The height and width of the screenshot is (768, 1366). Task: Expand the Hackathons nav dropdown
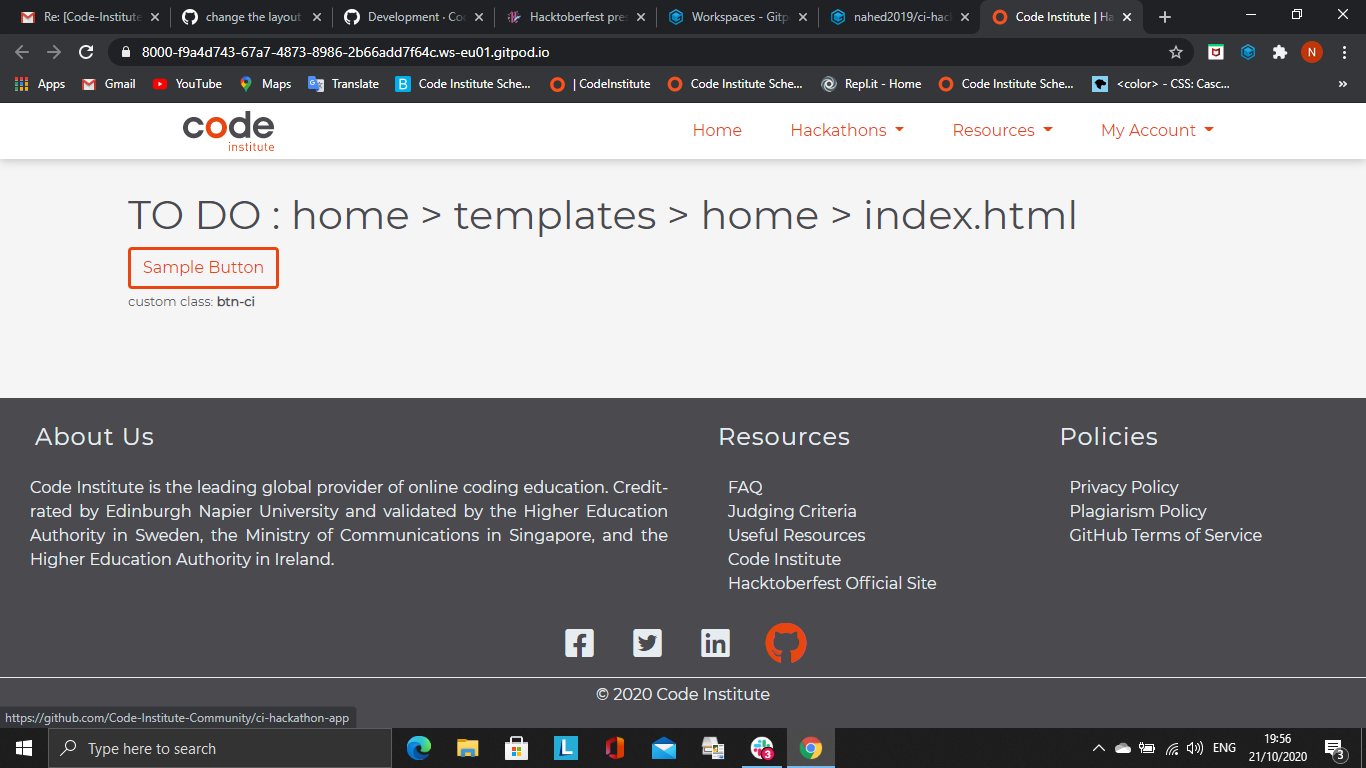point(847,130)
